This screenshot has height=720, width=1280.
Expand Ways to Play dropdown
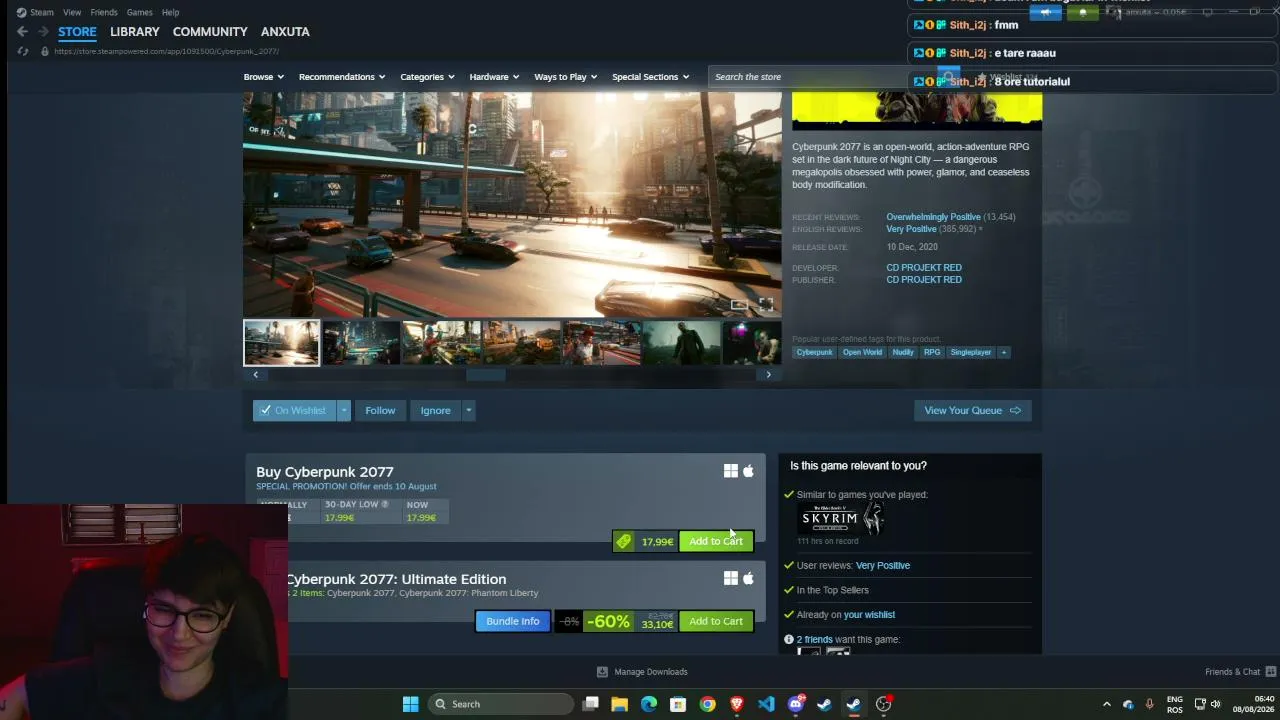[x=566, y=77]
